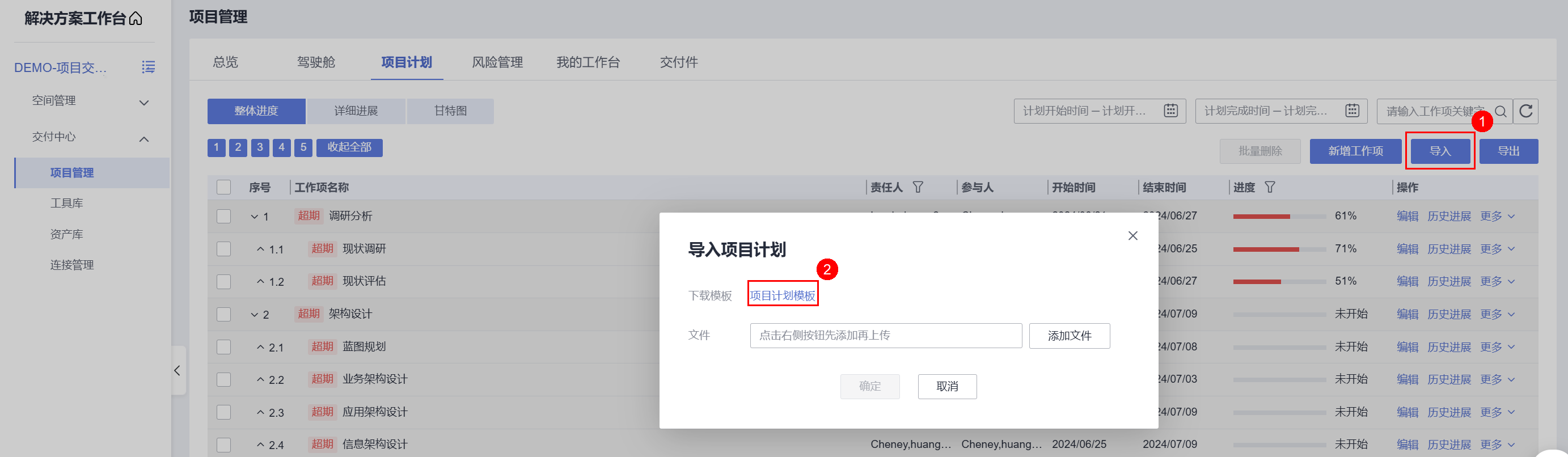Check the box for row 1.2 现状评估
The height and width of the screenshot is (457, 1568).
(x=224, y=282)
